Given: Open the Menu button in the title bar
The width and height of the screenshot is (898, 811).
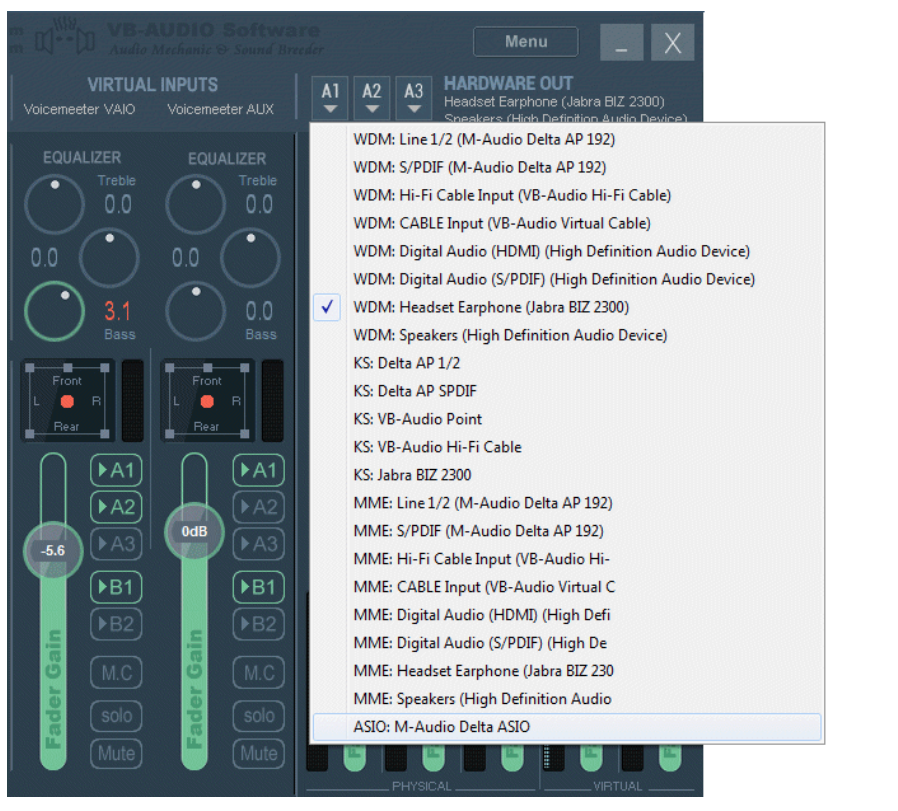Looking at the screenshot, I should [x=525, y=41].
